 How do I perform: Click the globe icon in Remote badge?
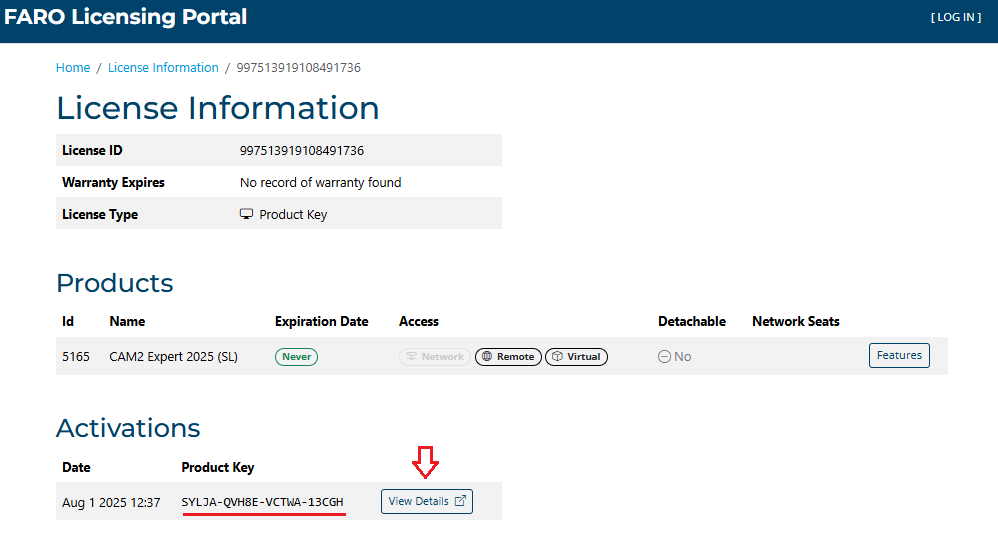click(487, 356)
